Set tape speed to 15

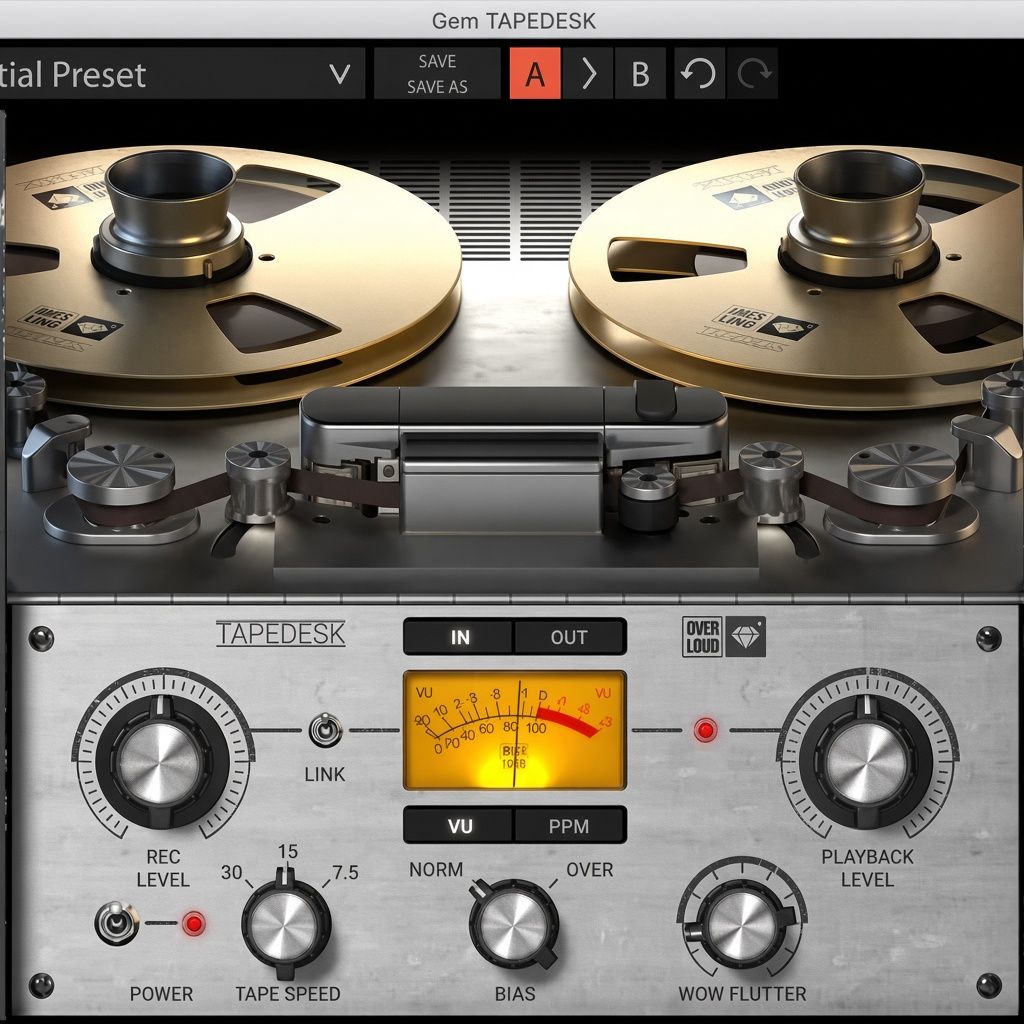[x=287, y=852]
